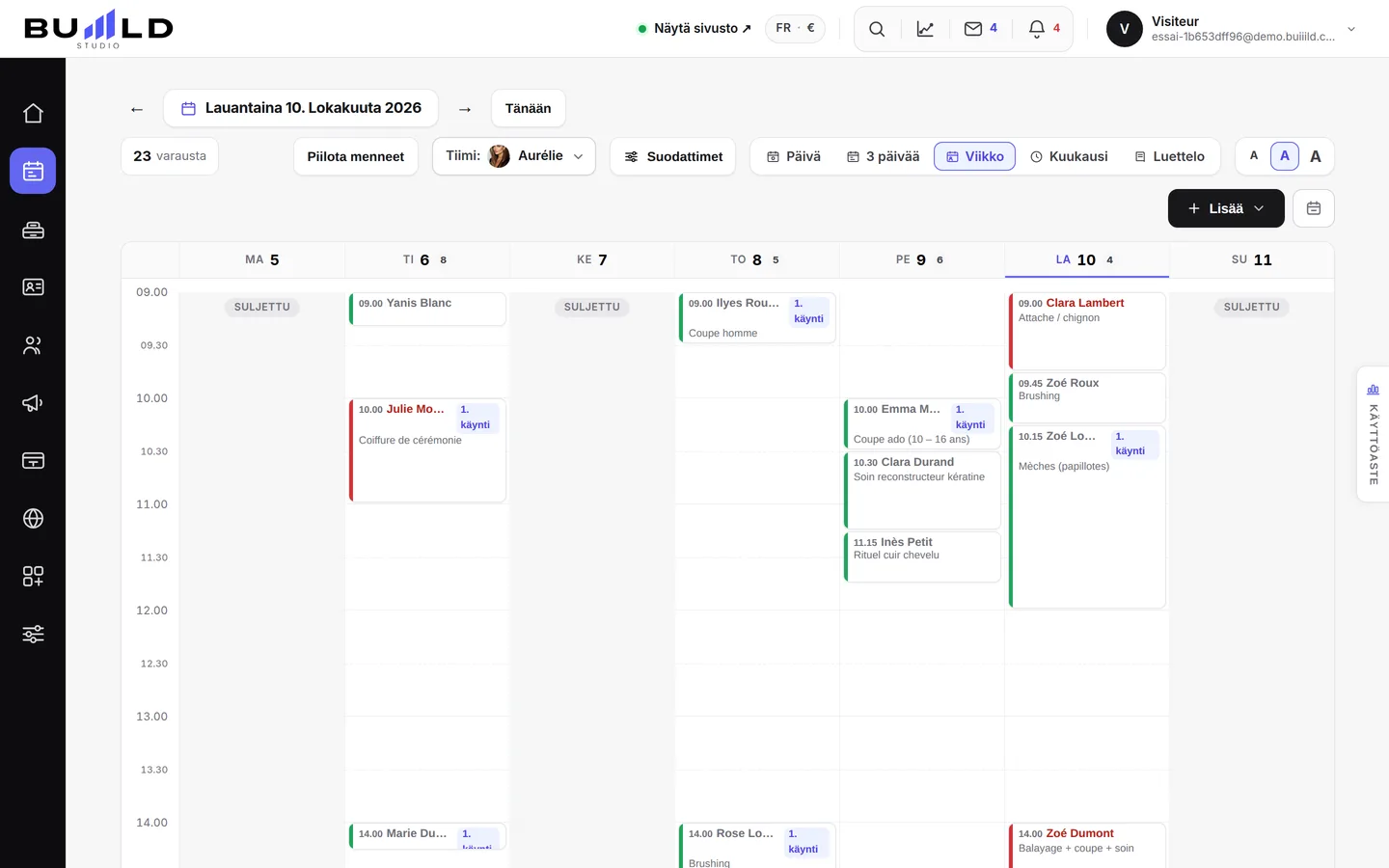Open the customers people sidebar icon
The height and width of the screenshot is (868, 1389).
[x=33, y=345]
